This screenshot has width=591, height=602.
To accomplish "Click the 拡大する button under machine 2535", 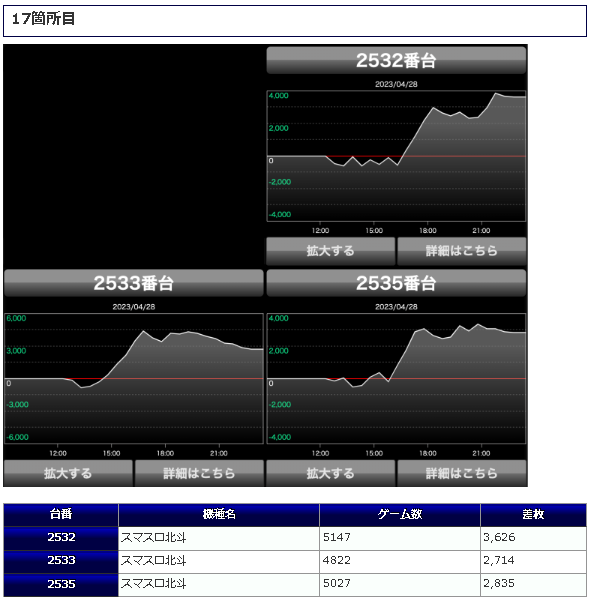I will (x=331, y=473).
